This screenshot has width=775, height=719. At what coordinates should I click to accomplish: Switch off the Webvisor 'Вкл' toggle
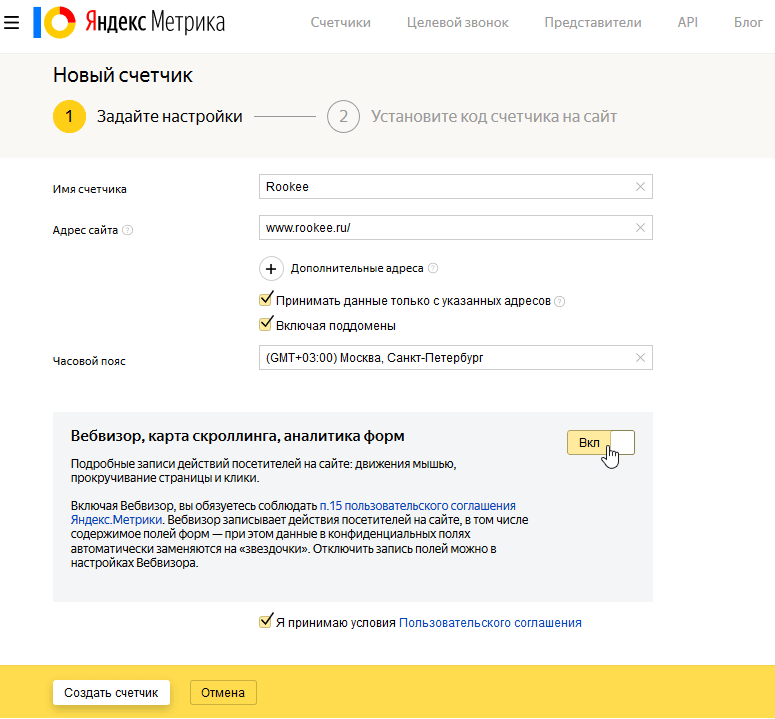tap(601, 442)
